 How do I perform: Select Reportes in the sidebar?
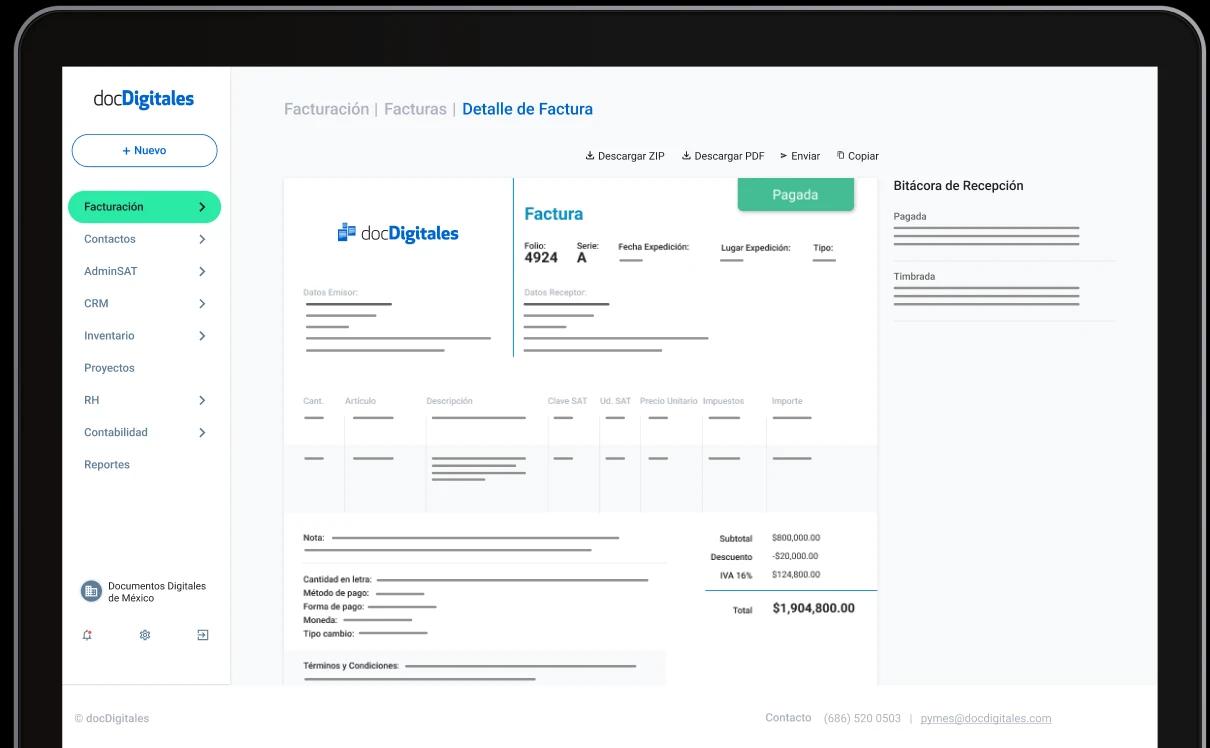pyautogui.click(x=107, y=465)
